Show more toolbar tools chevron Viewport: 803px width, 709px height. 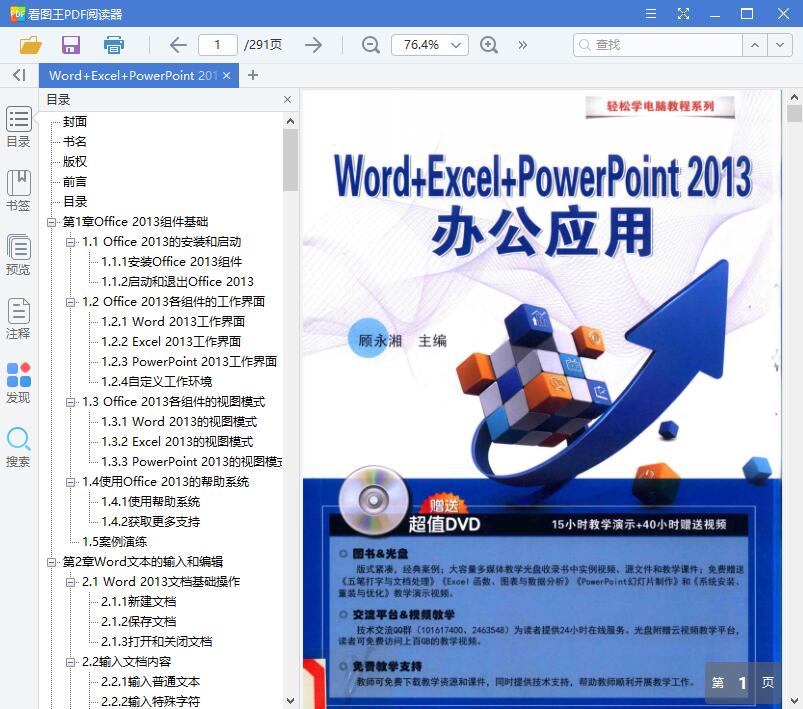click(522, 45)
